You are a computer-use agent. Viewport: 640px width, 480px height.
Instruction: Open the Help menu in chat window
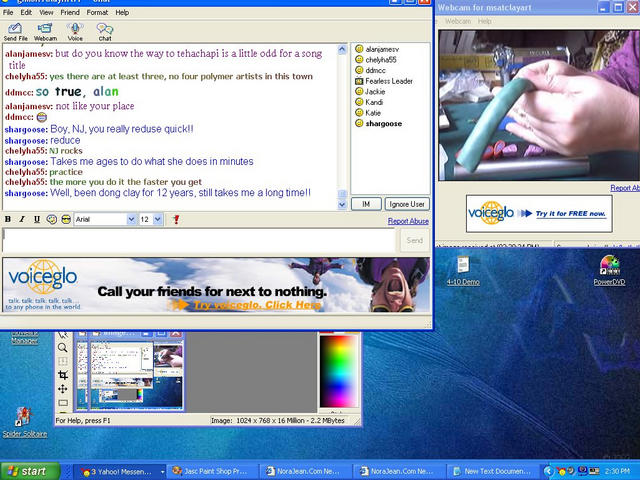(122, 13)
